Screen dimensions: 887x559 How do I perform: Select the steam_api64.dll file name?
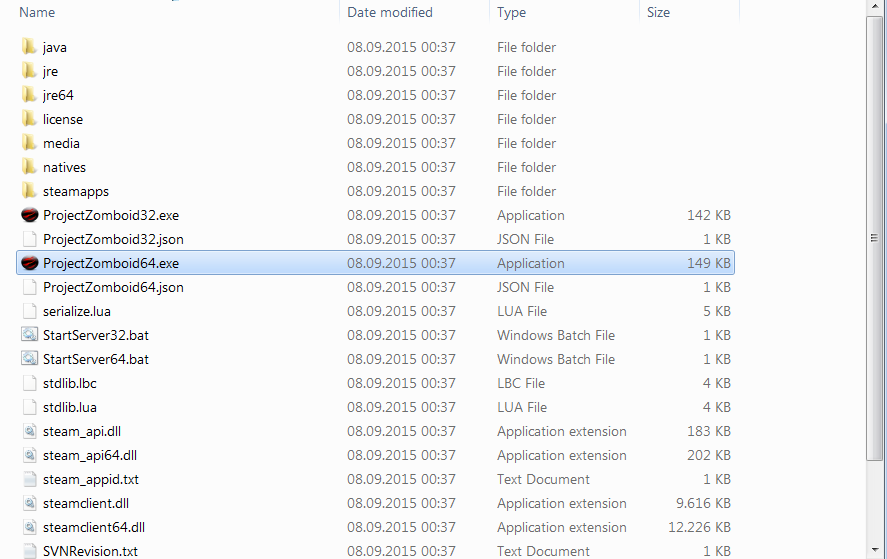[x=90, y=455]
